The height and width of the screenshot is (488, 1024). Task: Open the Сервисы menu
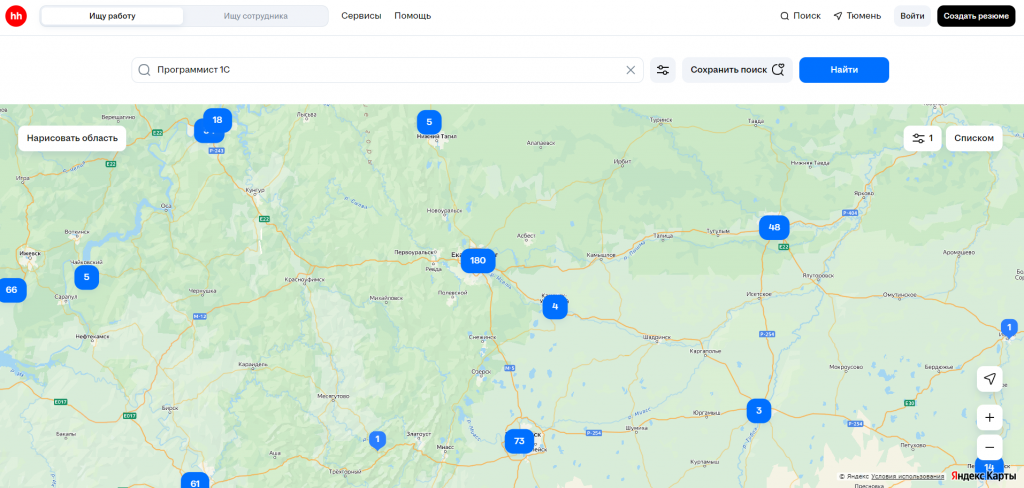pyautogui.click(x=361, y=16)
